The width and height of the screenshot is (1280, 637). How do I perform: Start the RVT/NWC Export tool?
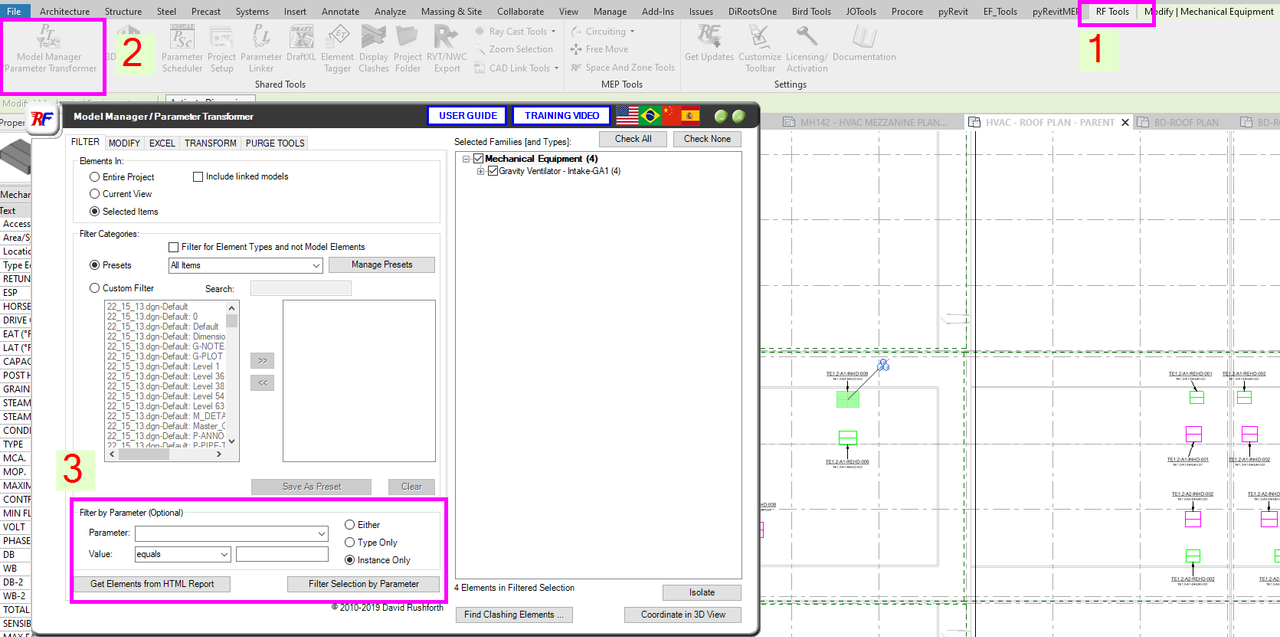click(x=447, y=50)
